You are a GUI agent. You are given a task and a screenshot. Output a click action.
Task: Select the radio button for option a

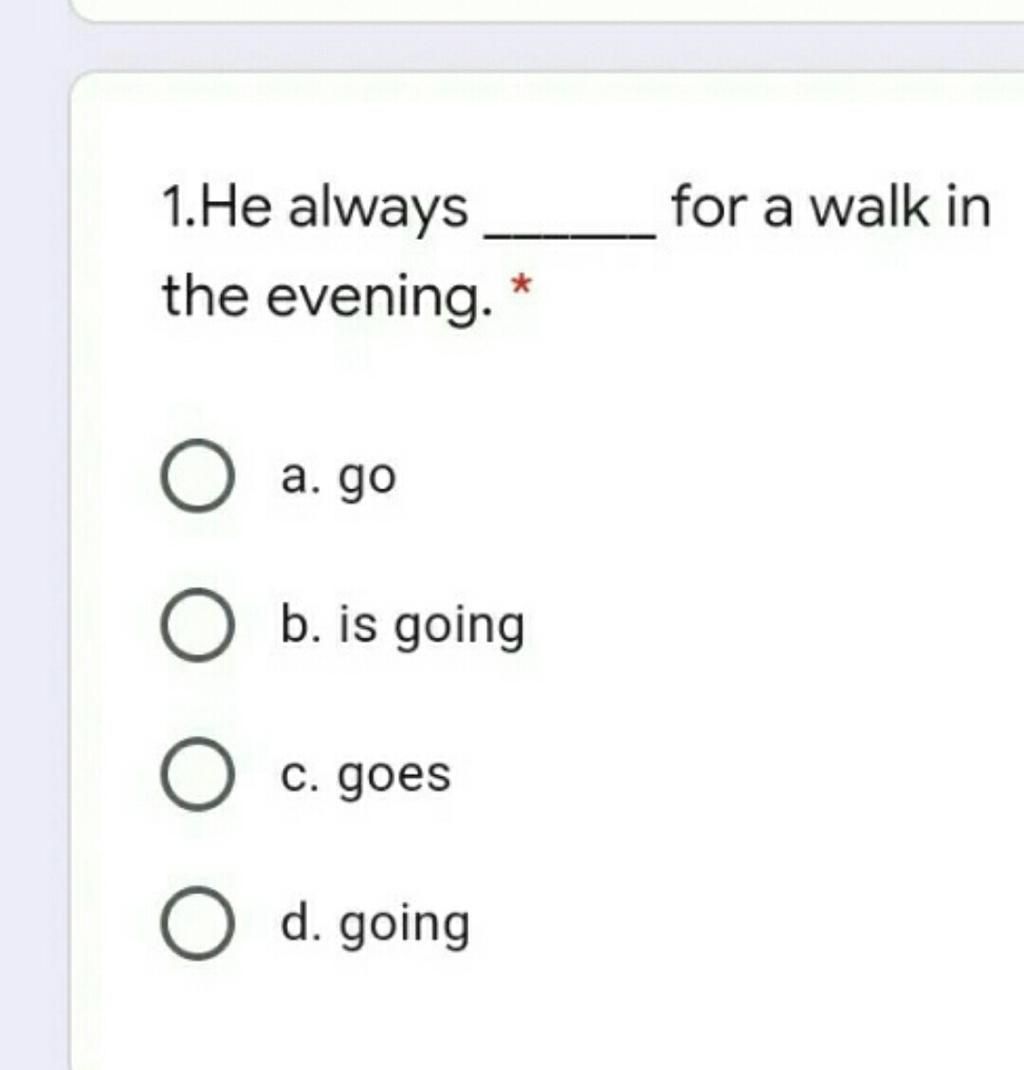tap(198, 476)
